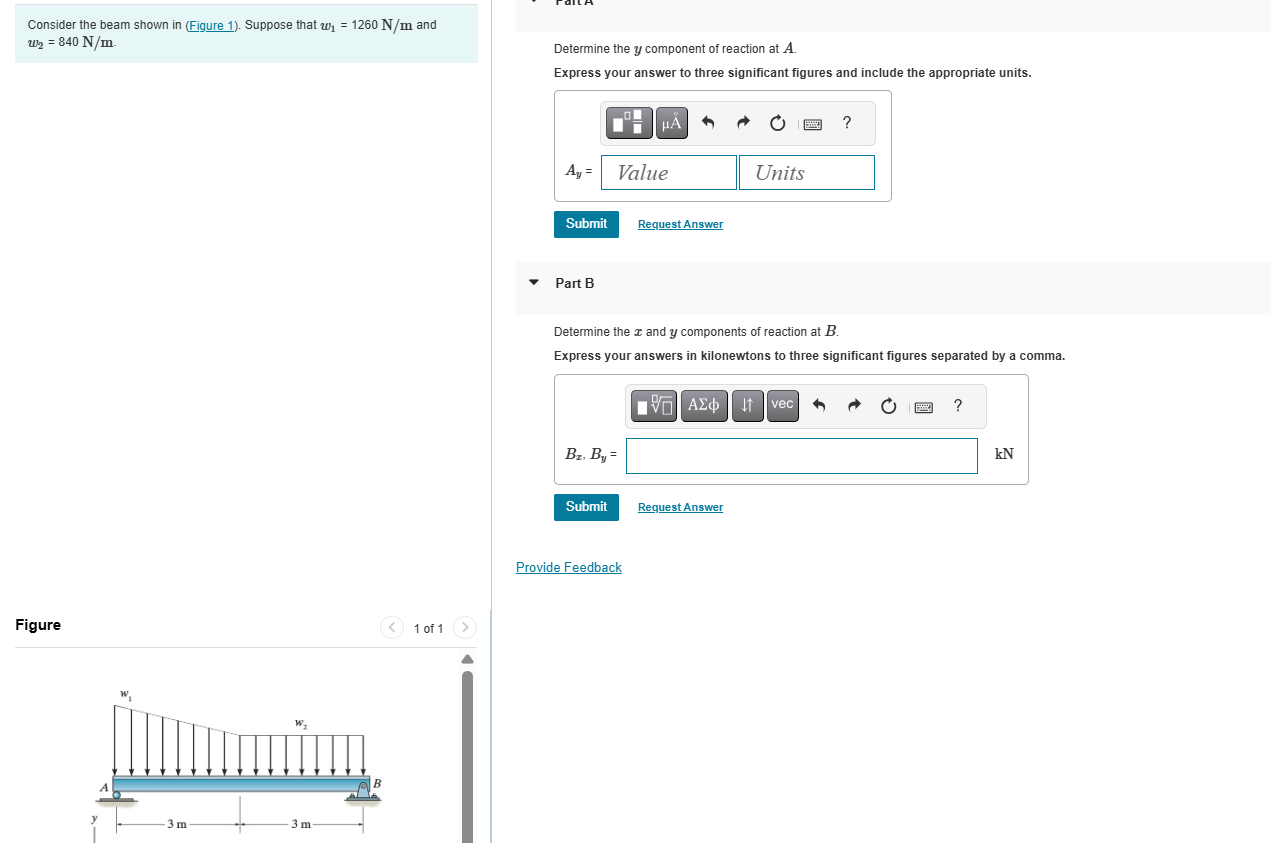Screen dimensions: 1271x843
Task: Go to next figure arrow
Action: pos(465,628)
